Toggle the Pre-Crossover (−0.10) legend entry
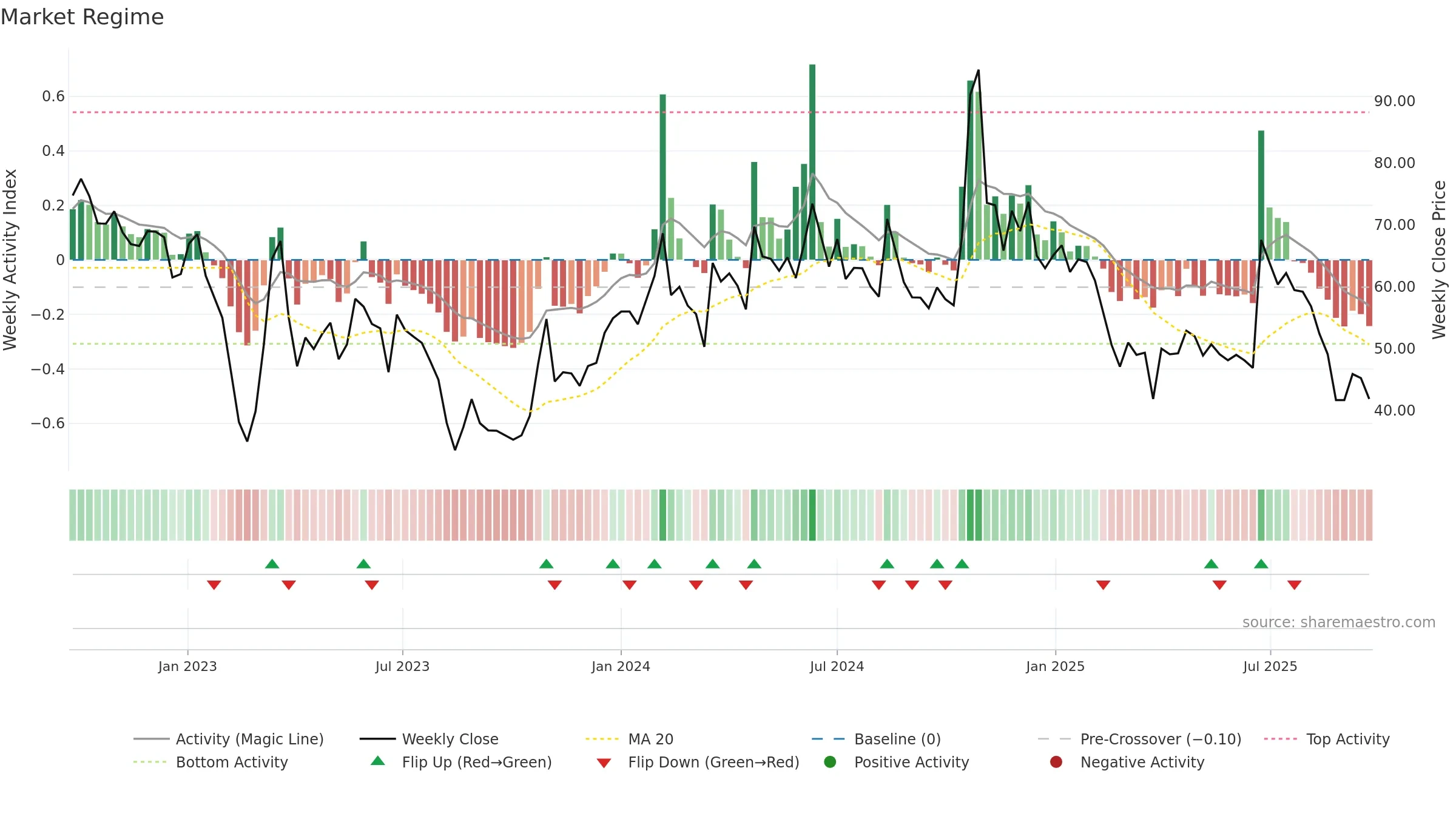Screen dimensions: 1456x819 [x=1139, y=739]
